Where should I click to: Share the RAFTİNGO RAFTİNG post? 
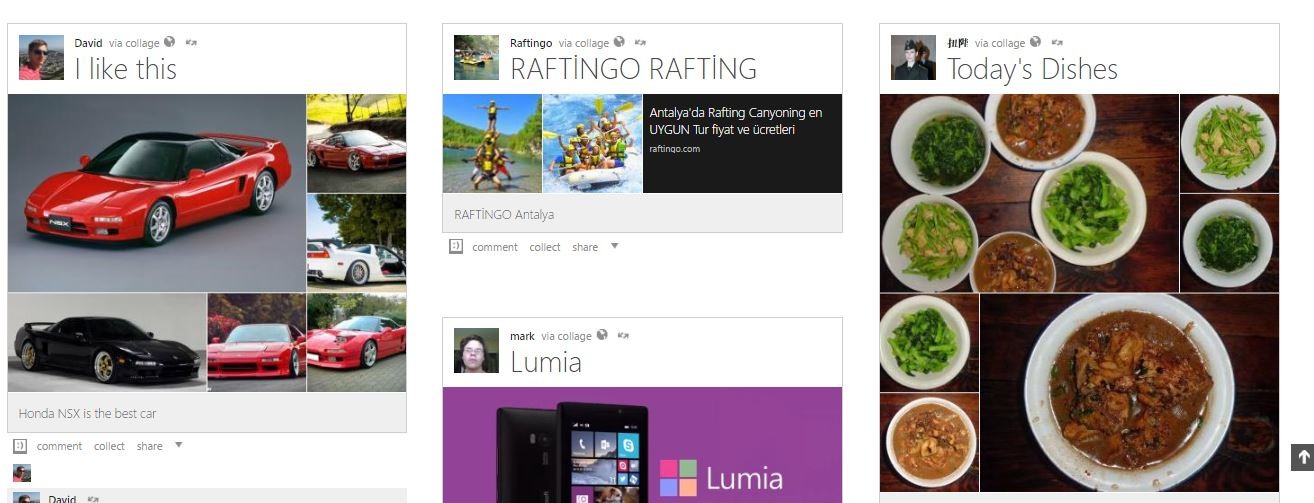[585, 247]
